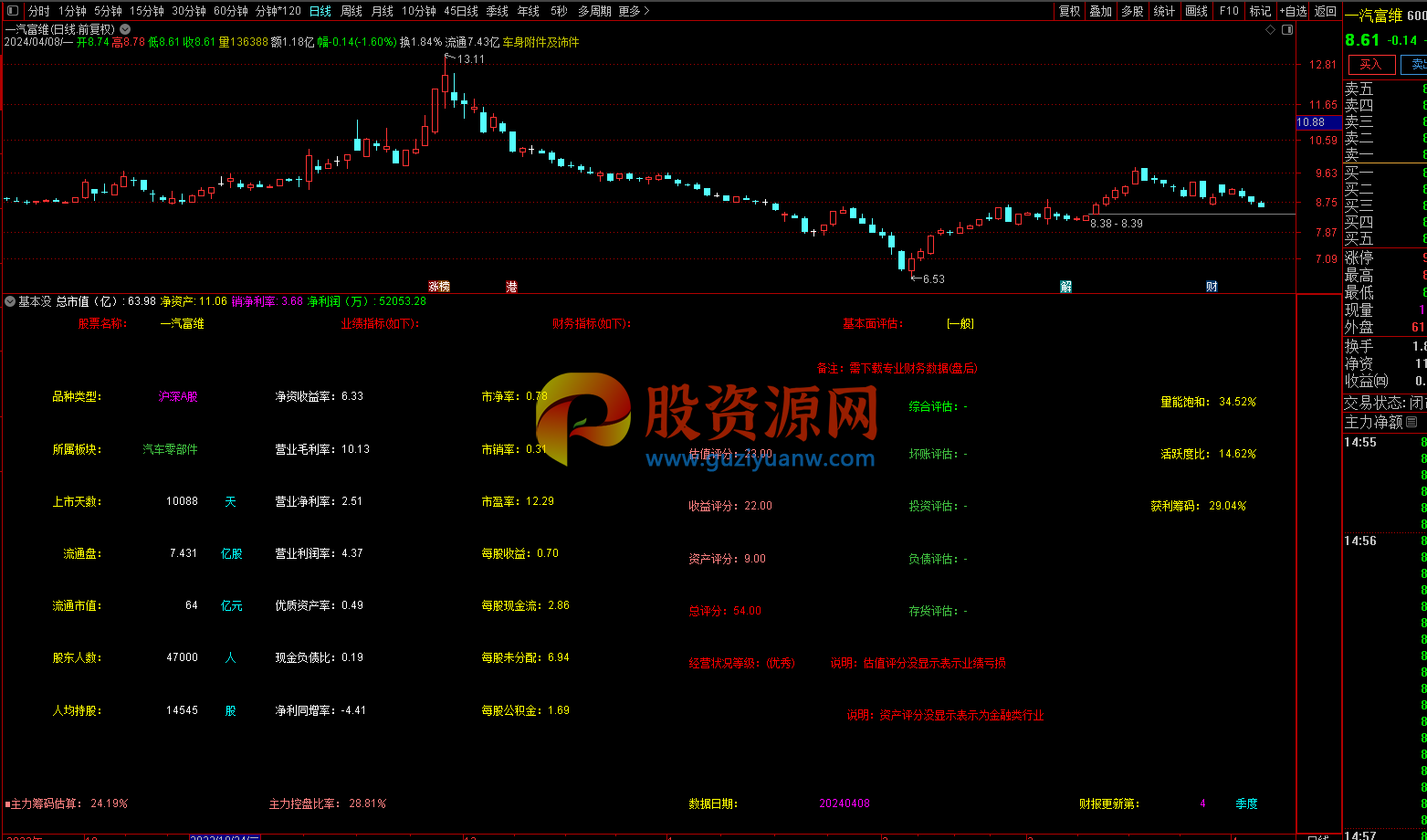Image resolution: width=1427 pixels, height=840 pixels.
Task: Select the 分钟*120 period tab
Action: [x=278, y=11]
